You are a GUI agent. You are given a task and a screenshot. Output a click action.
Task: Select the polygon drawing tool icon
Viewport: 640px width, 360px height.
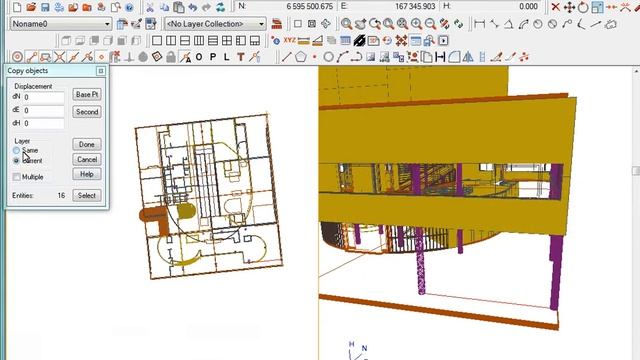(301, 57)
